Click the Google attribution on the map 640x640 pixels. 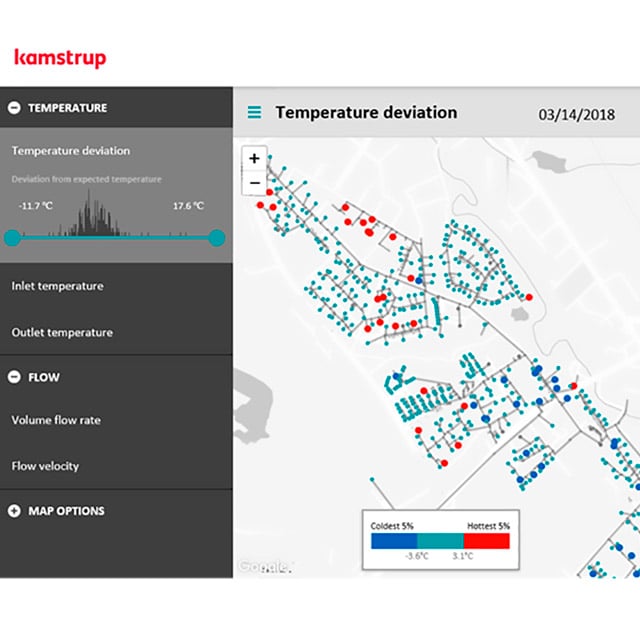point(262,567)
